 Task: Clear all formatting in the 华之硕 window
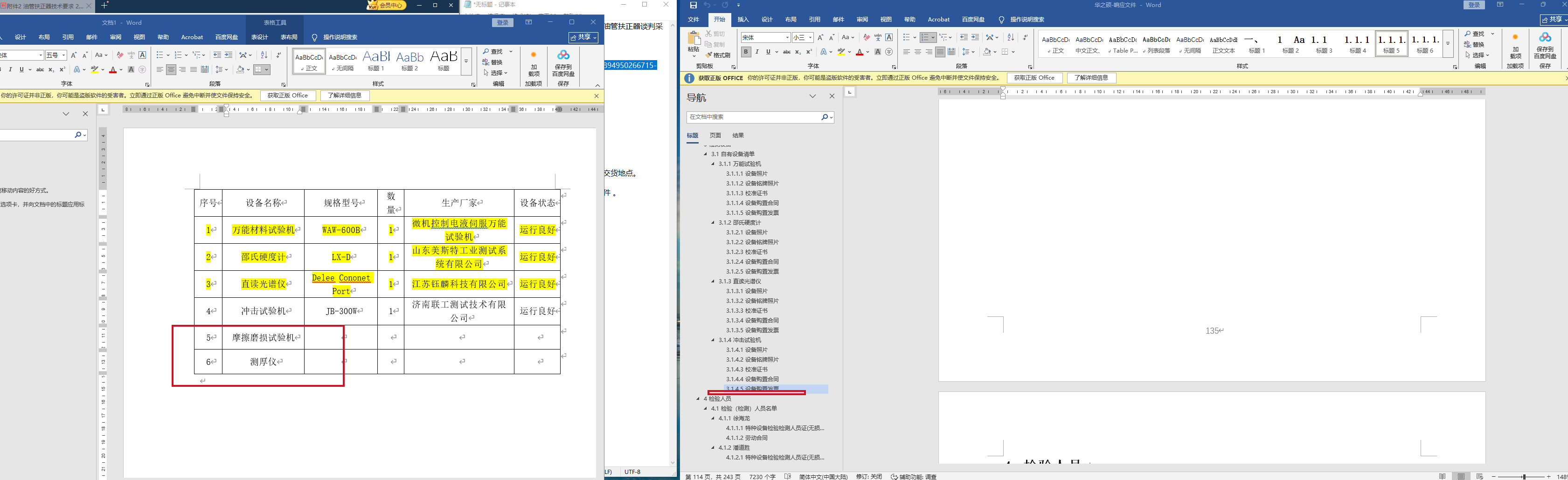pyautogui.click(x=866, y=37)
